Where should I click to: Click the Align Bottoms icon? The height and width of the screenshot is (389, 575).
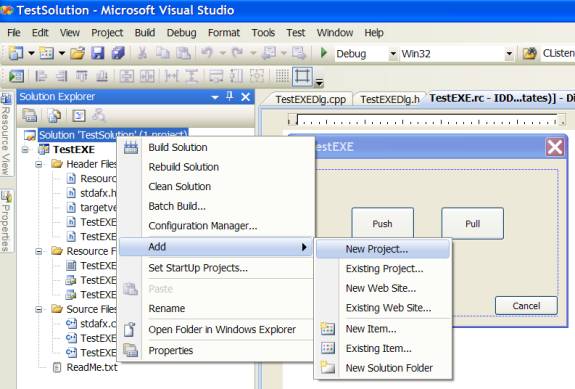(102, 76)
